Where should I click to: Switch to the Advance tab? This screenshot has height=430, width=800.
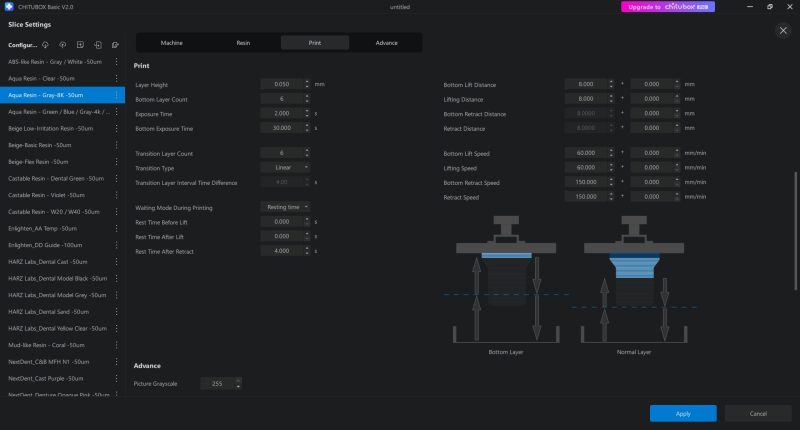coord(386,43)
